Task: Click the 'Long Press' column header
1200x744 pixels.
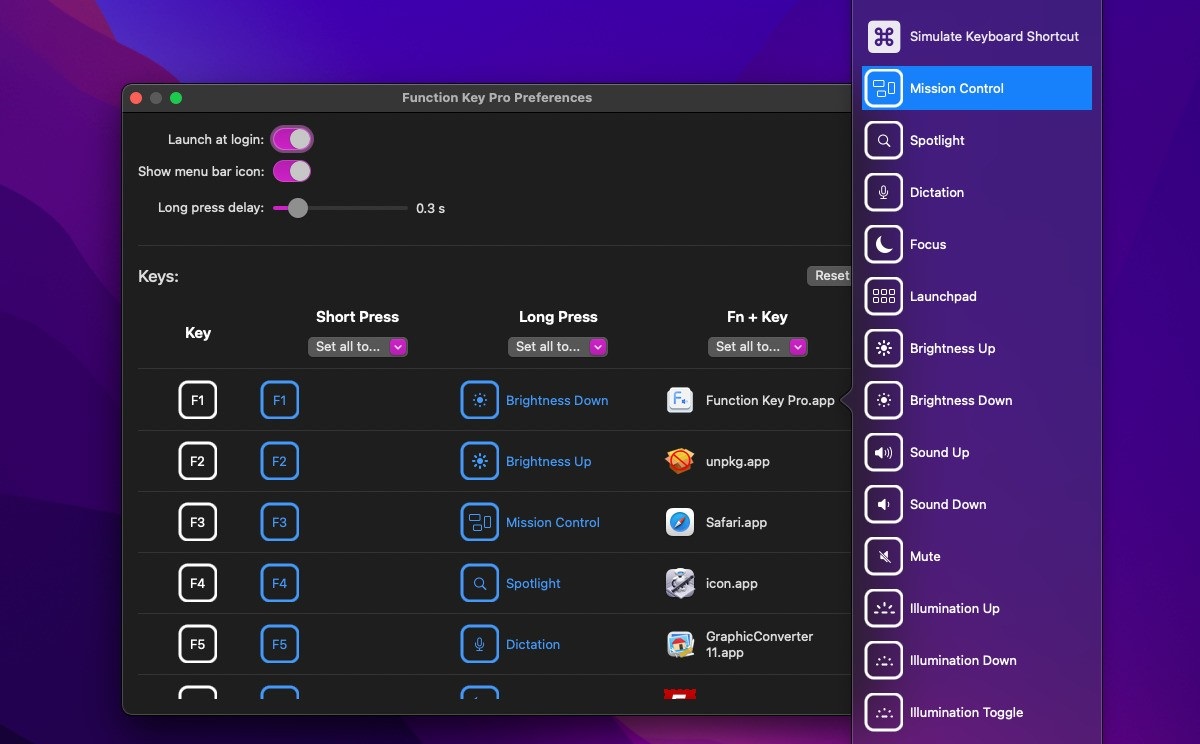Action: [x=558, y=317]
